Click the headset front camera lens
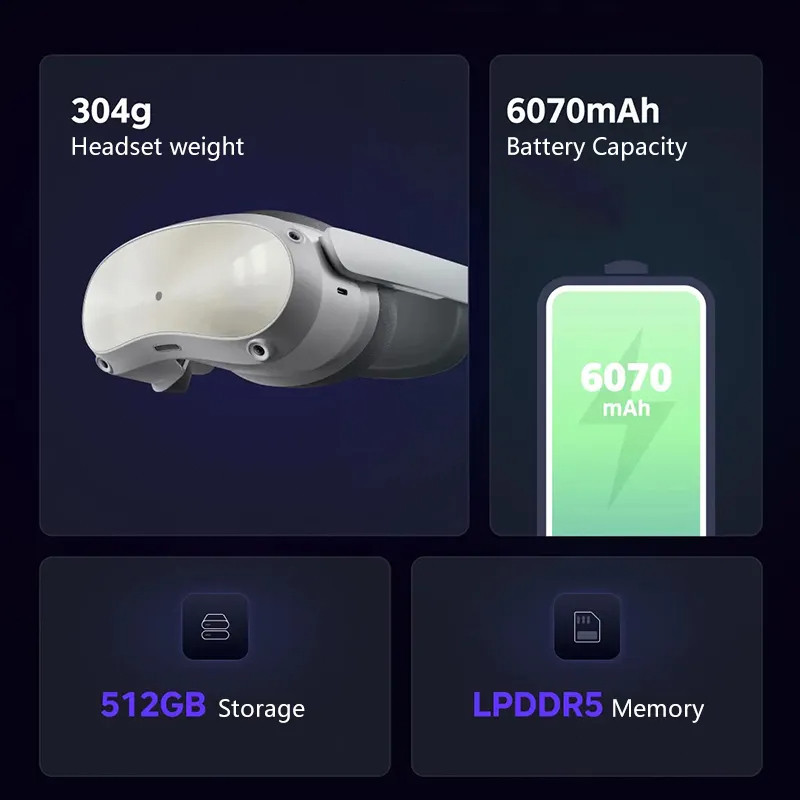Screen dimensions: 800x800 (x=159, y=296)
